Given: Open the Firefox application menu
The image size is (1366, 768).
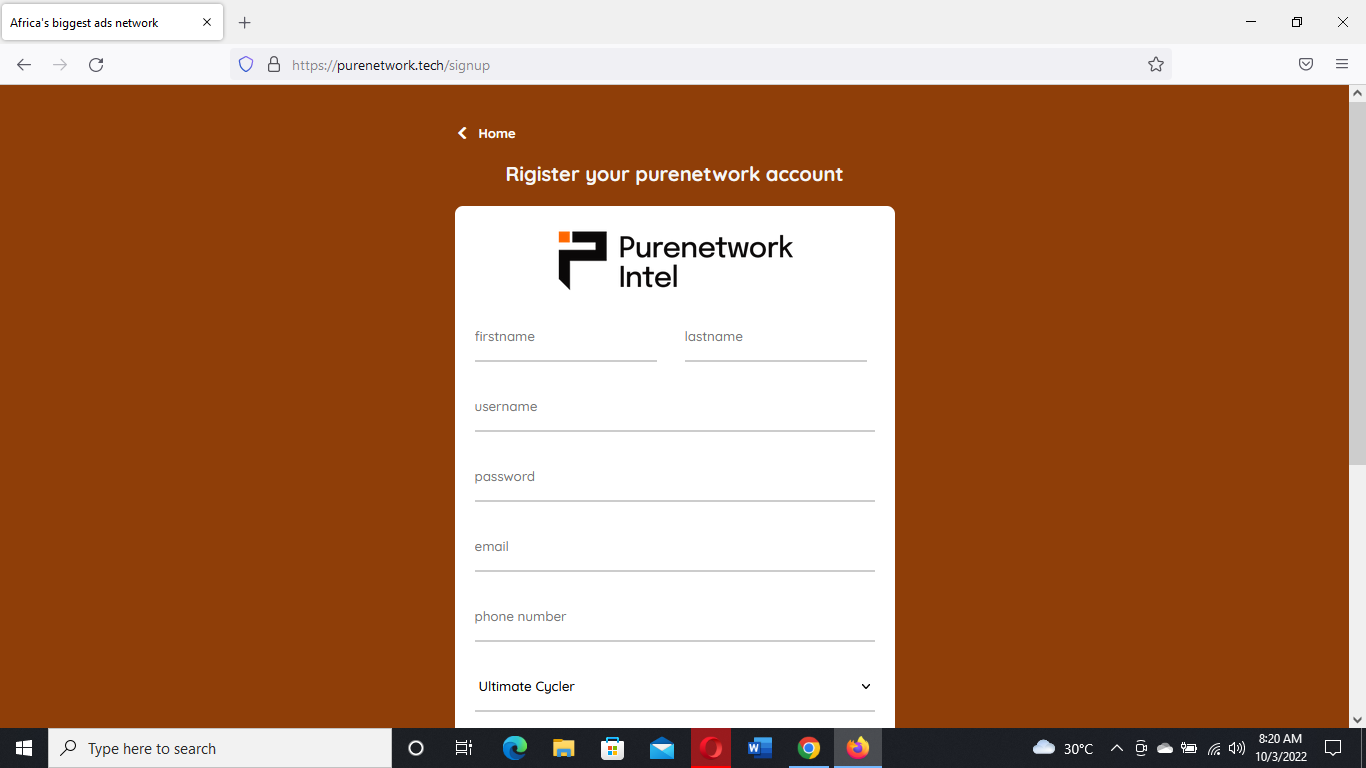Looking at the screenshot, I should (1342, 64).
